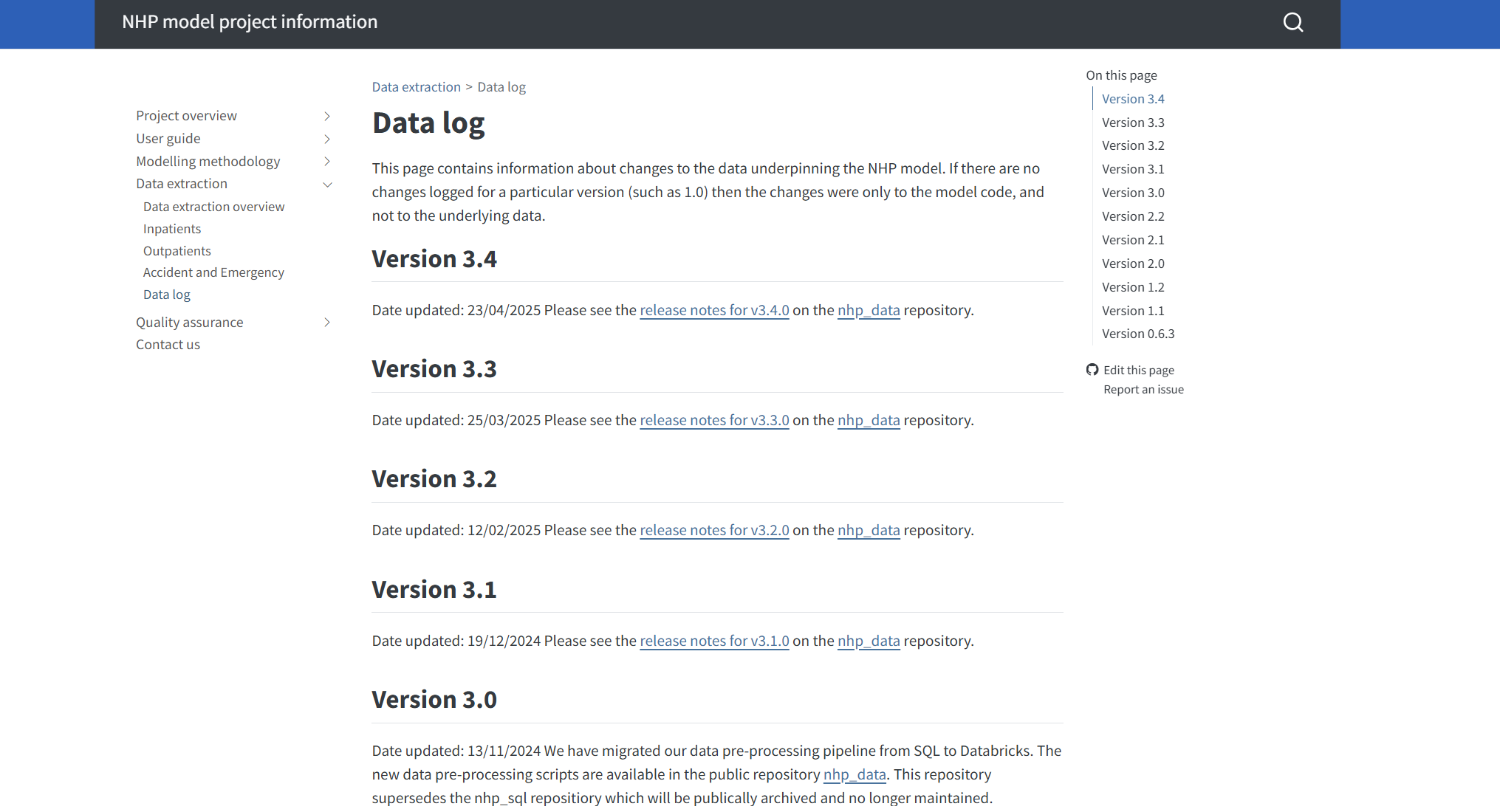The height and width of the screenshot is (812, 1500).
Task: Click the NHP model project information title
Action: coord(250,22)
